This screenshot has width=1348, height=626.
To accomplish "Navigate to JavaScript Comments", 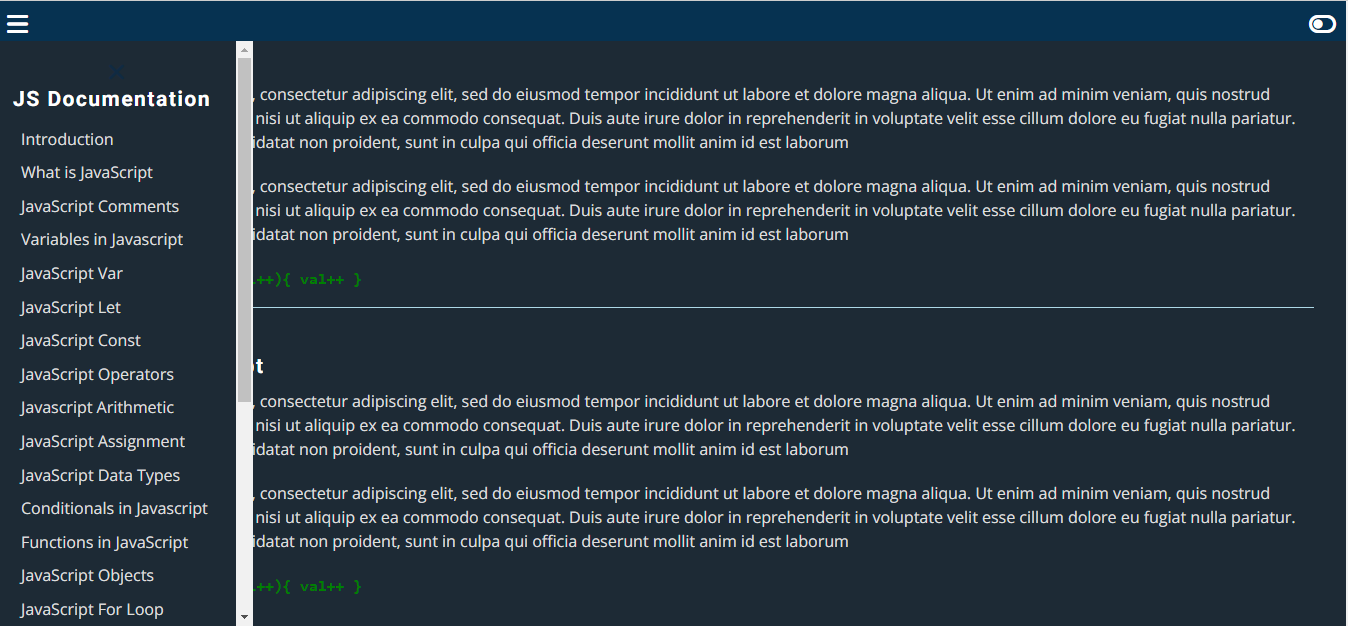I will tap(99, 206).
